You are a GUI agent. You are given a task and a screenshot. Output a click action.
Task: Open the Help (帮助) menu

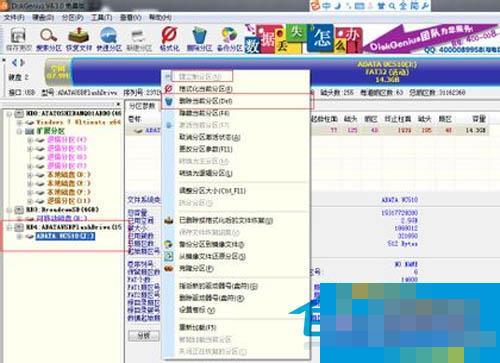coord(160,17)
